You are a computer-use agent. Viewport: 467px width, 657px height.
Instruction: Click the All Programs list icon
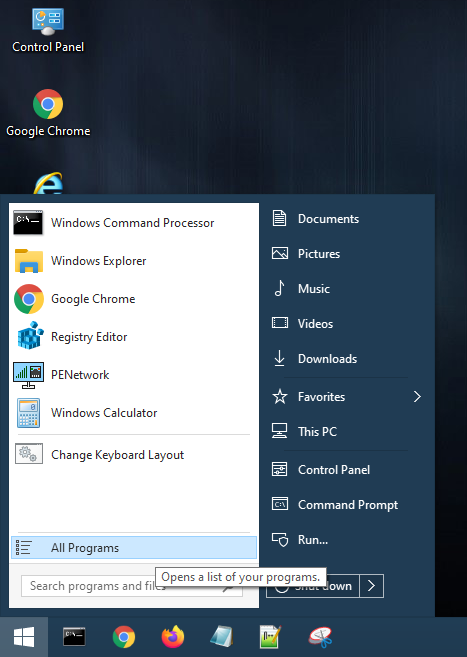pos(23,548)
